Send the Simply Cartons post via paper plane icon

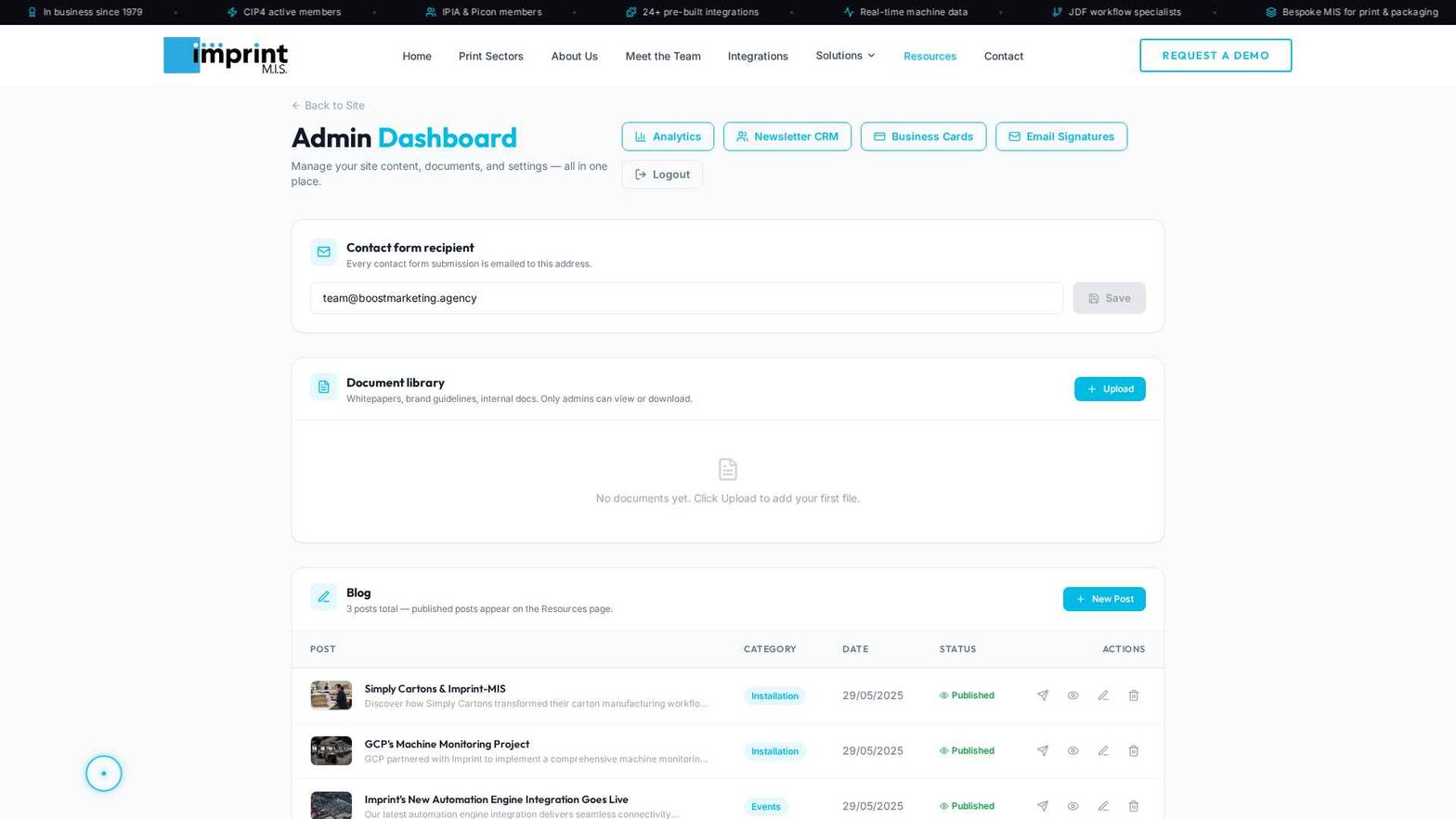coord(1043,695)
